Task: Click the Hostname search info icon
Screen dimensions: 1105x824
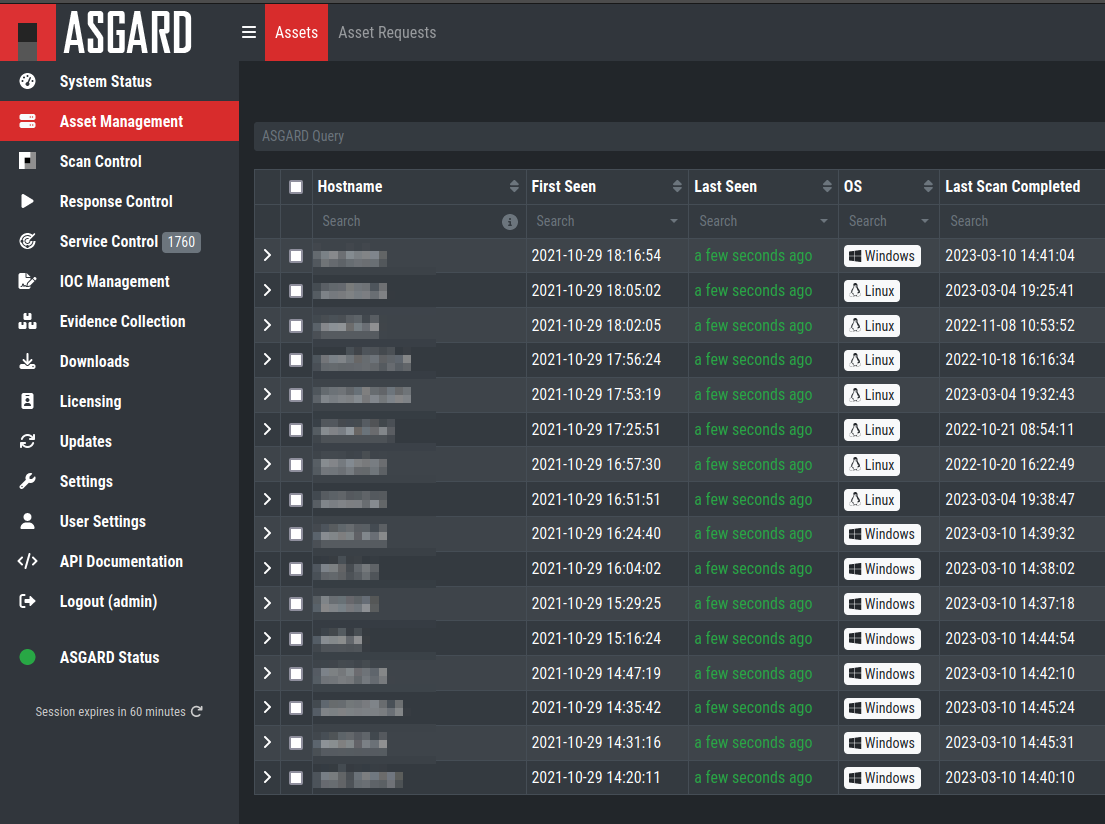Action: [x=510, y=222]
